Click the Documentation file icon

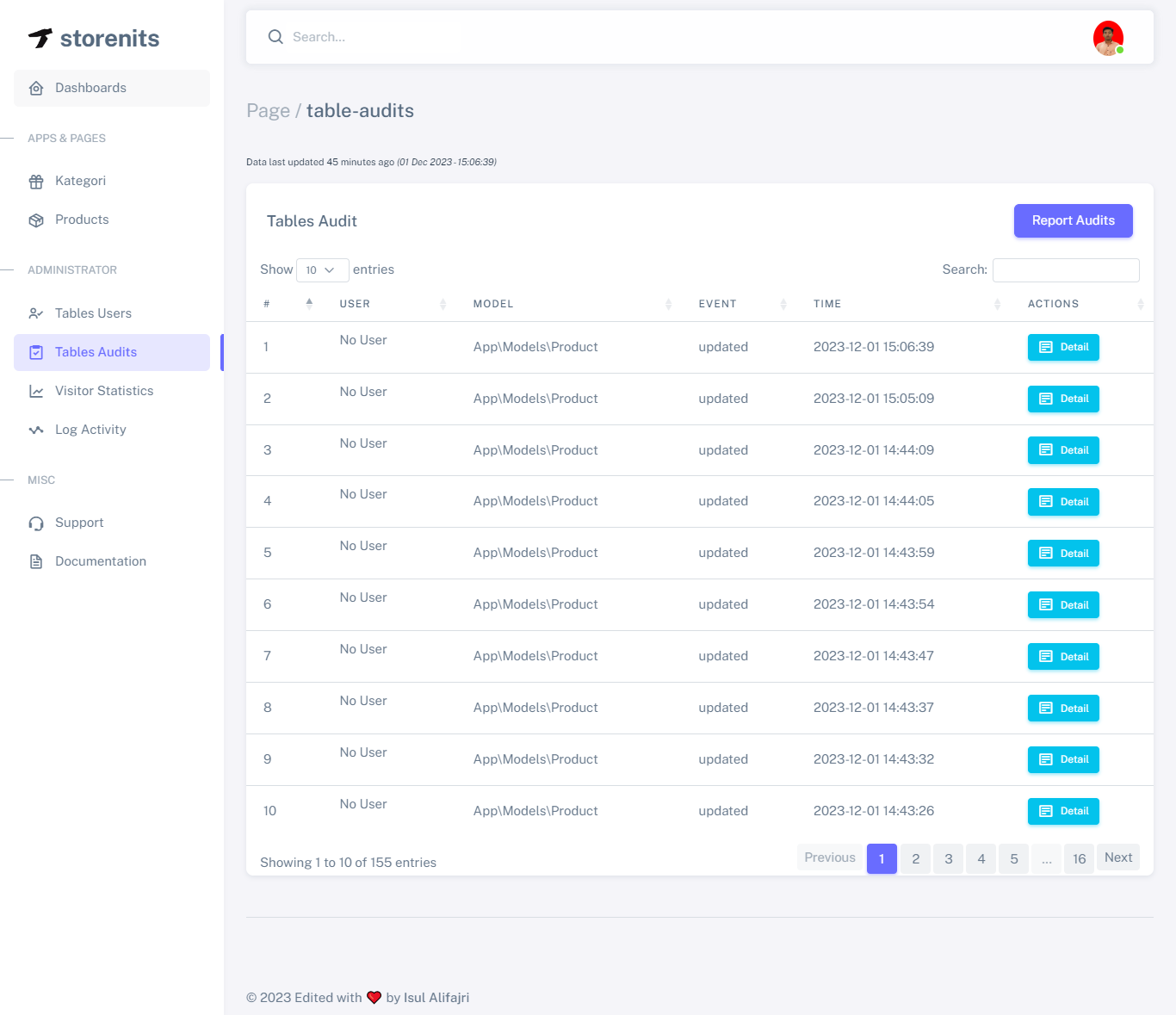pyautogui.click(x=36, y=562)
